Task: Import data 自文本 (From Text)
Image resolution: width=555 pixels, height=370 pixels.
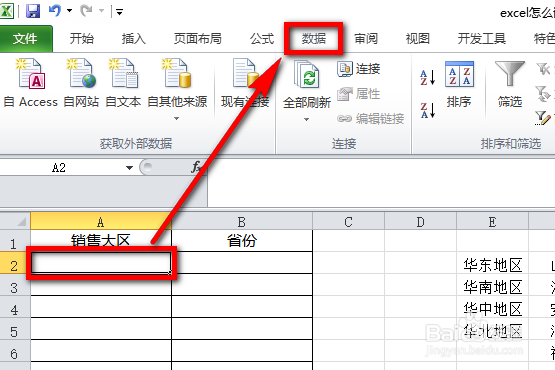Action: (x=123, y=84)
